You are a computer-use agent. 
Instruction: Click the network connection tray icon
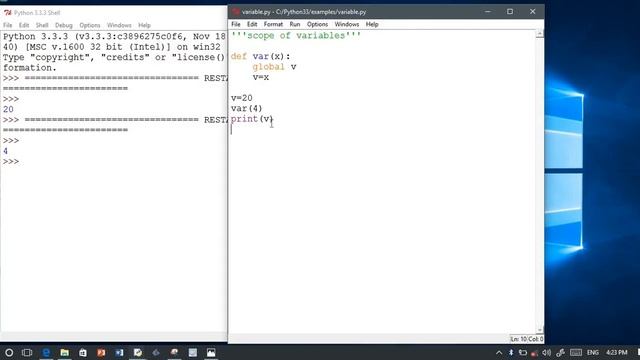coord(560,353)
